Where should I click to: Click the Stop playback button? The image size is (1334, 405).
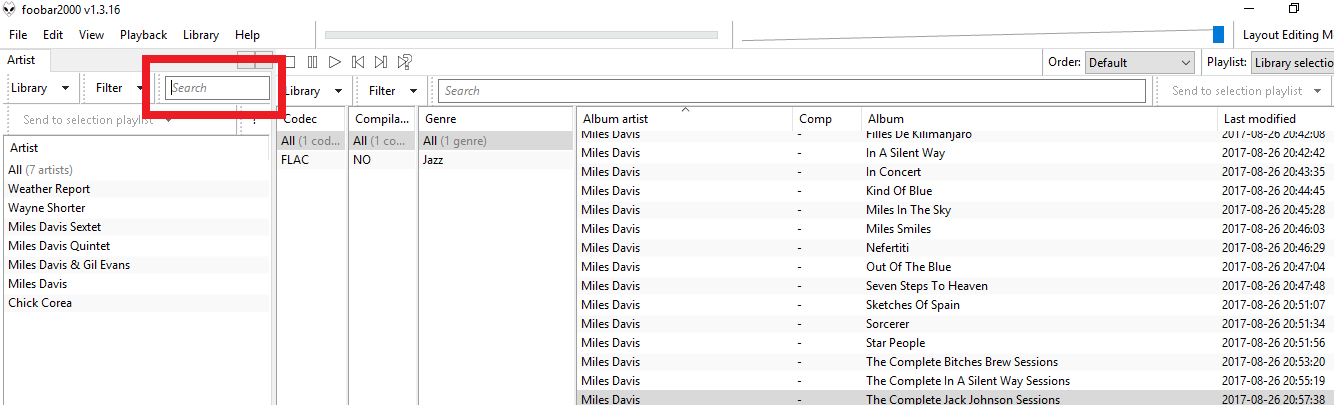tap(289, 62)
